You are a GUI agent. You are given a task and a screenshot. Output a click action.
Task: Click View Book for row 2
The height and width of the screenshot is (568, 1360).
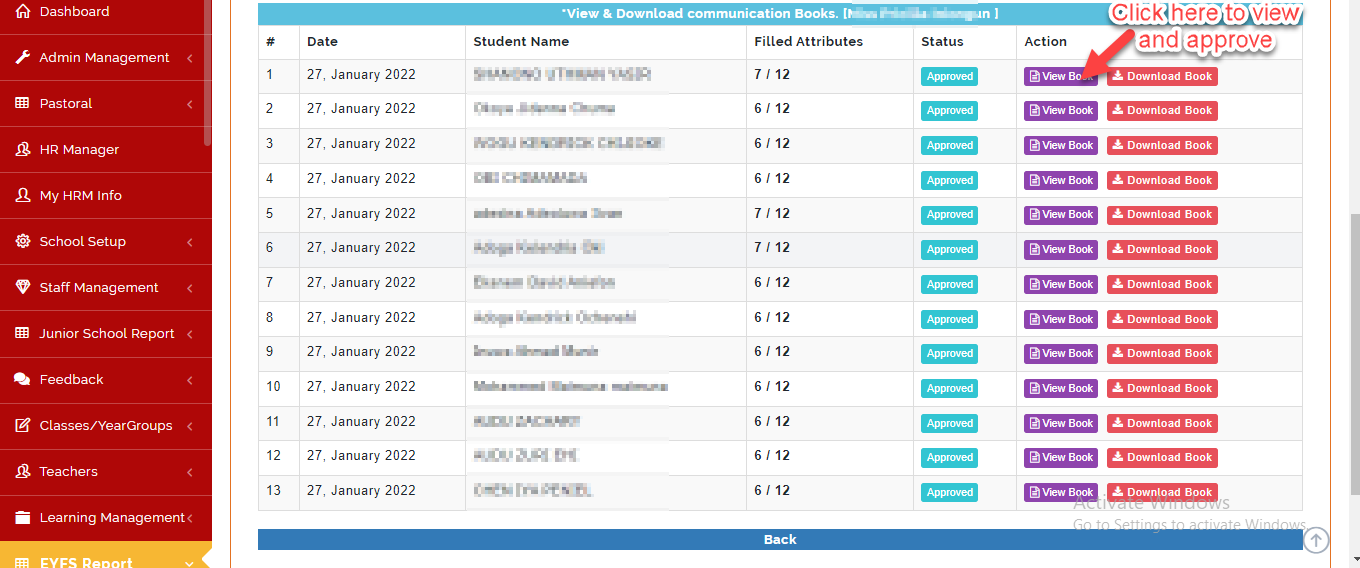pos(1061,111)
